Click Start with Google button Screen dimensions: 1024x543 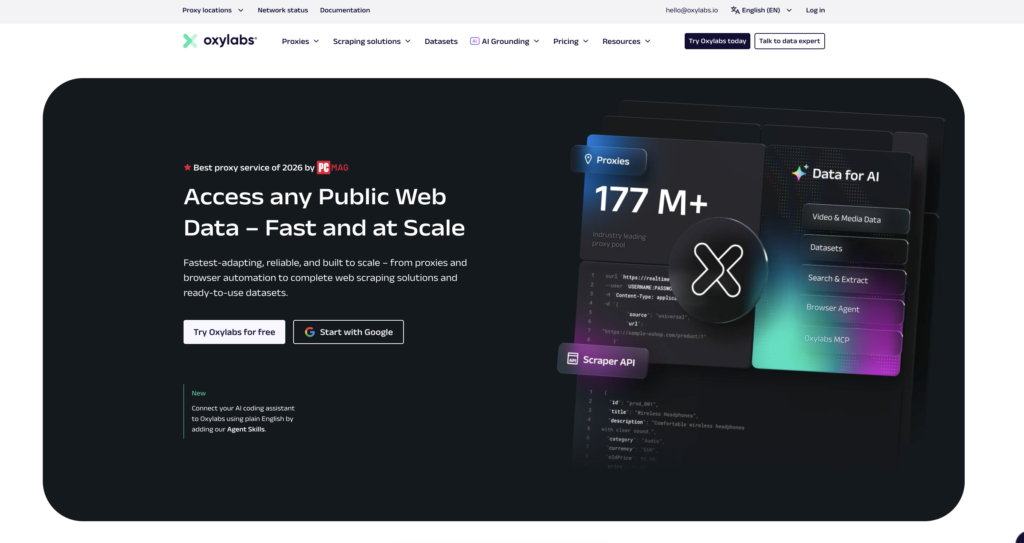(348, 332)
